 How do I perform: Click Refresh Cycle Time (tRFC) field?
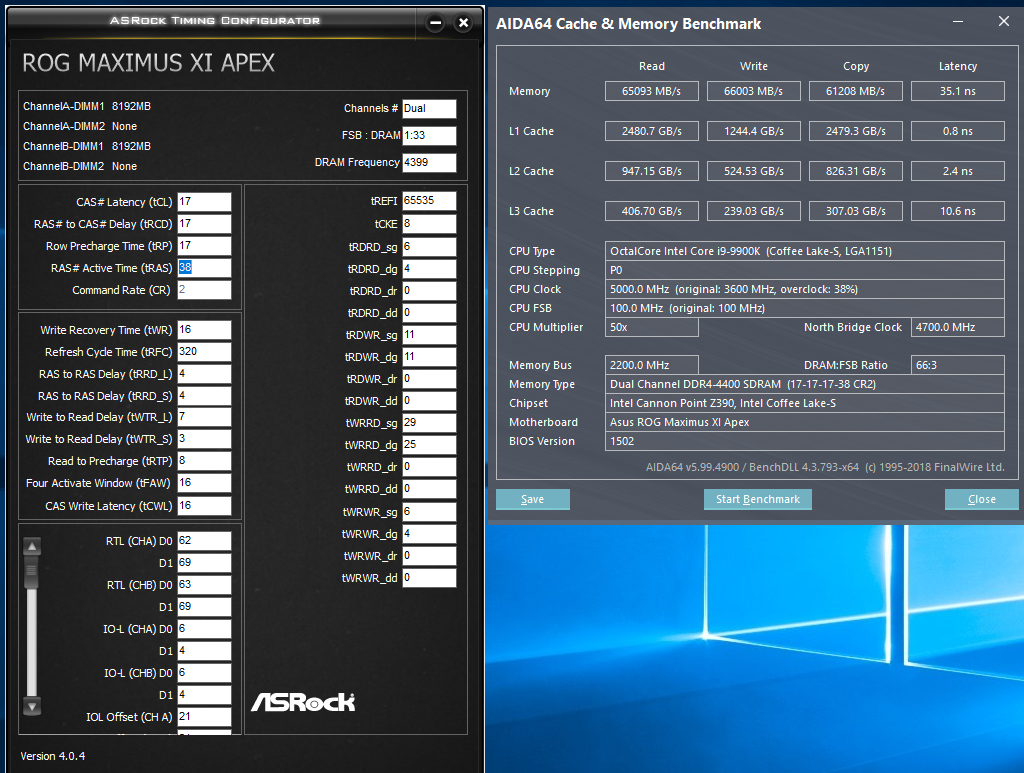coord(204,352)
